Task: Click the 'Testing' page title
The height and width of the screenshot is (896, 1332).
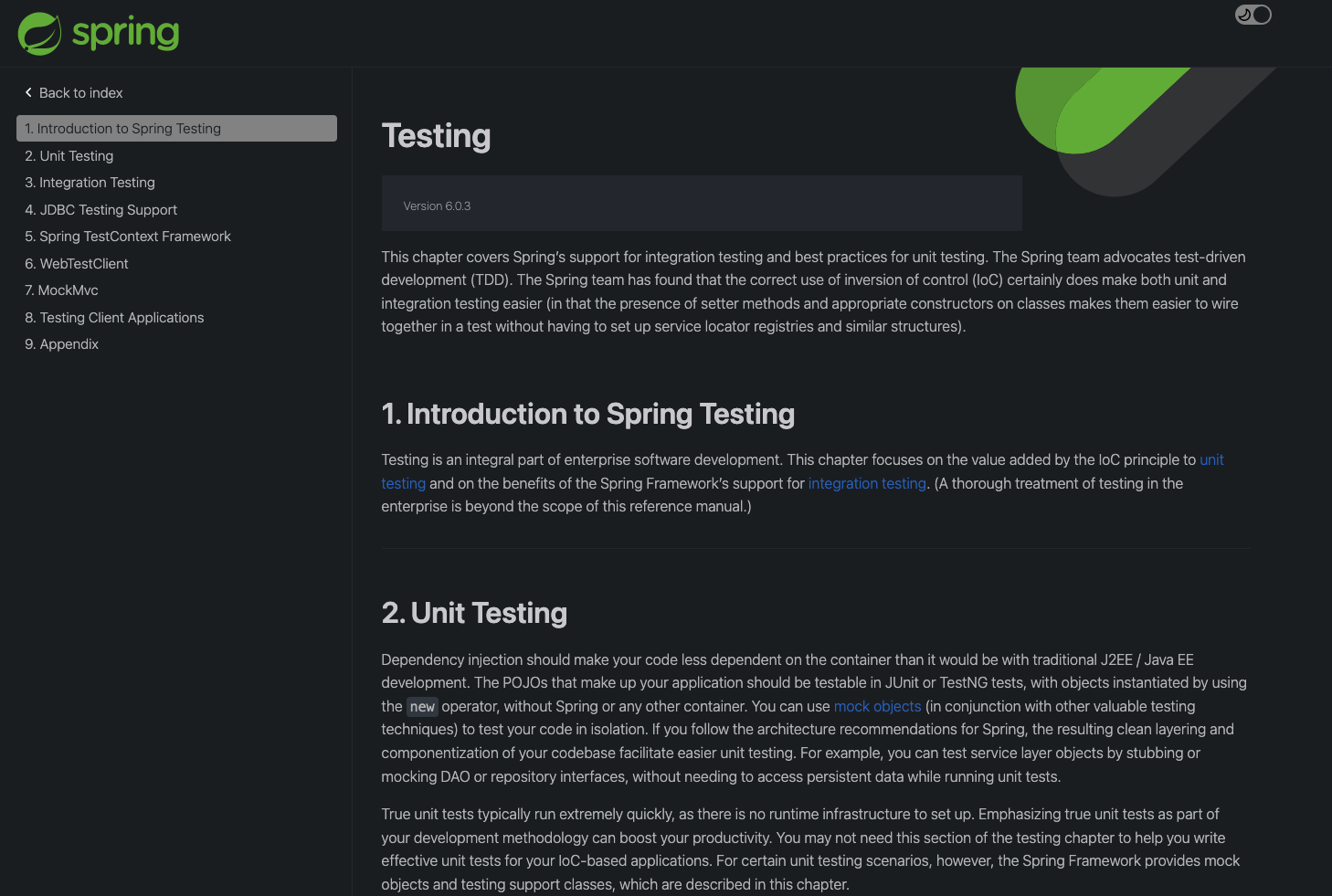Action: click(x=436, y=136)
